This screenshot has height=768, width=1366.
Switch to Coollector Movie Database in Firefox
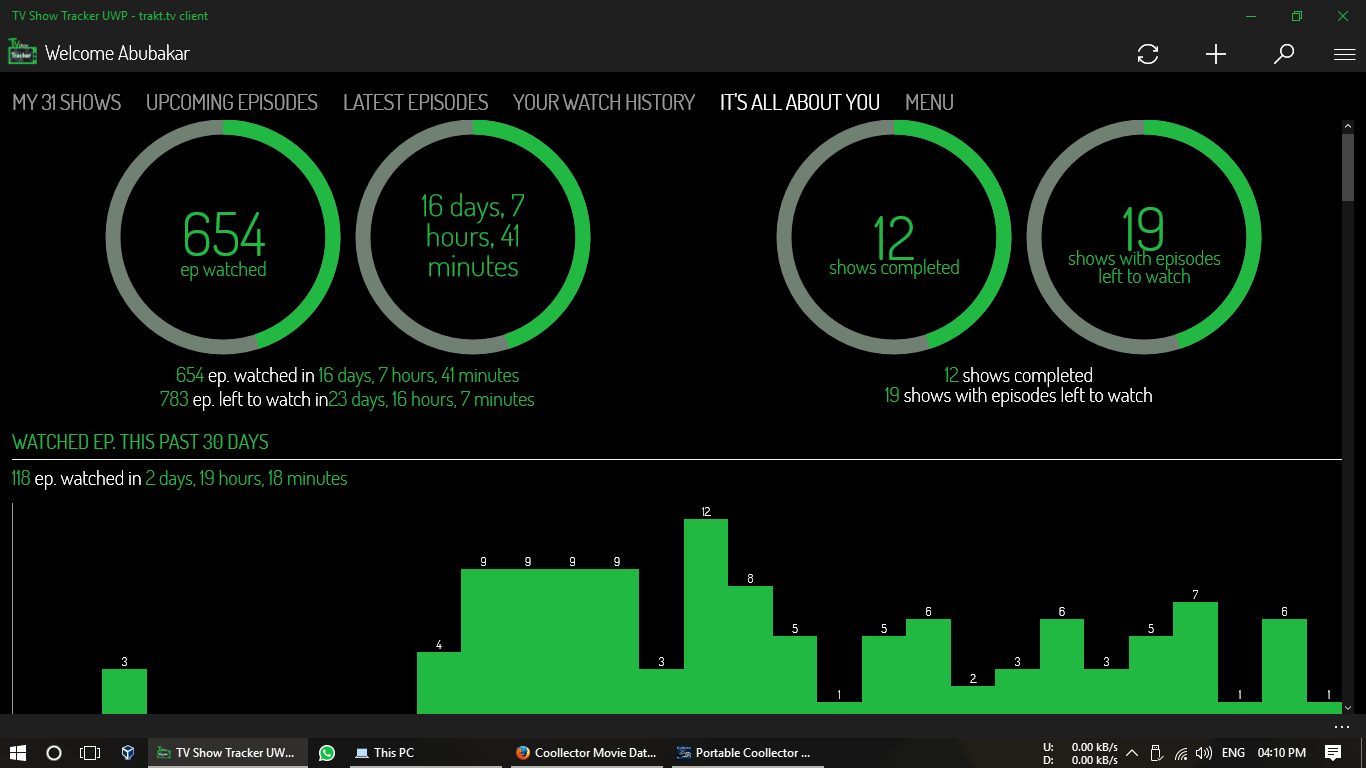[587, 753]
